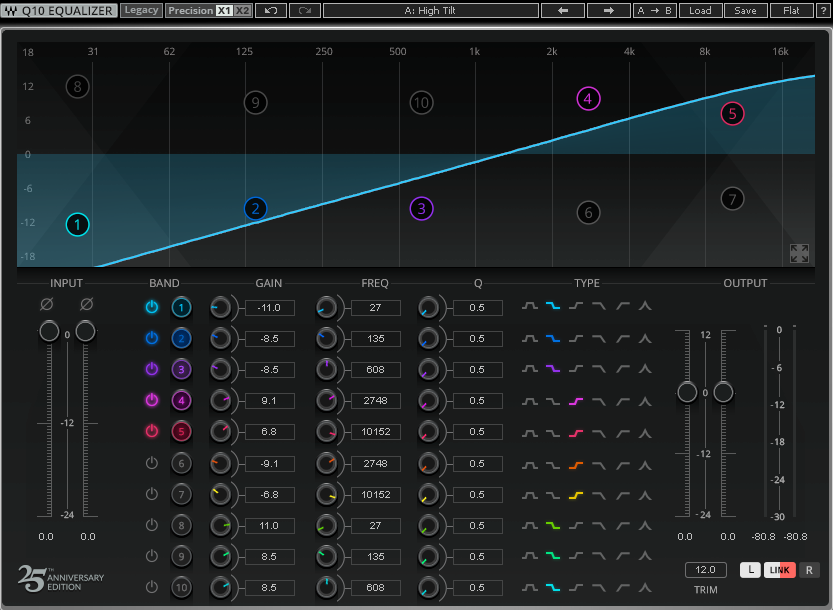Toggle band 3 power button
This screenshot has height=610, width=833.
[152, 368]
